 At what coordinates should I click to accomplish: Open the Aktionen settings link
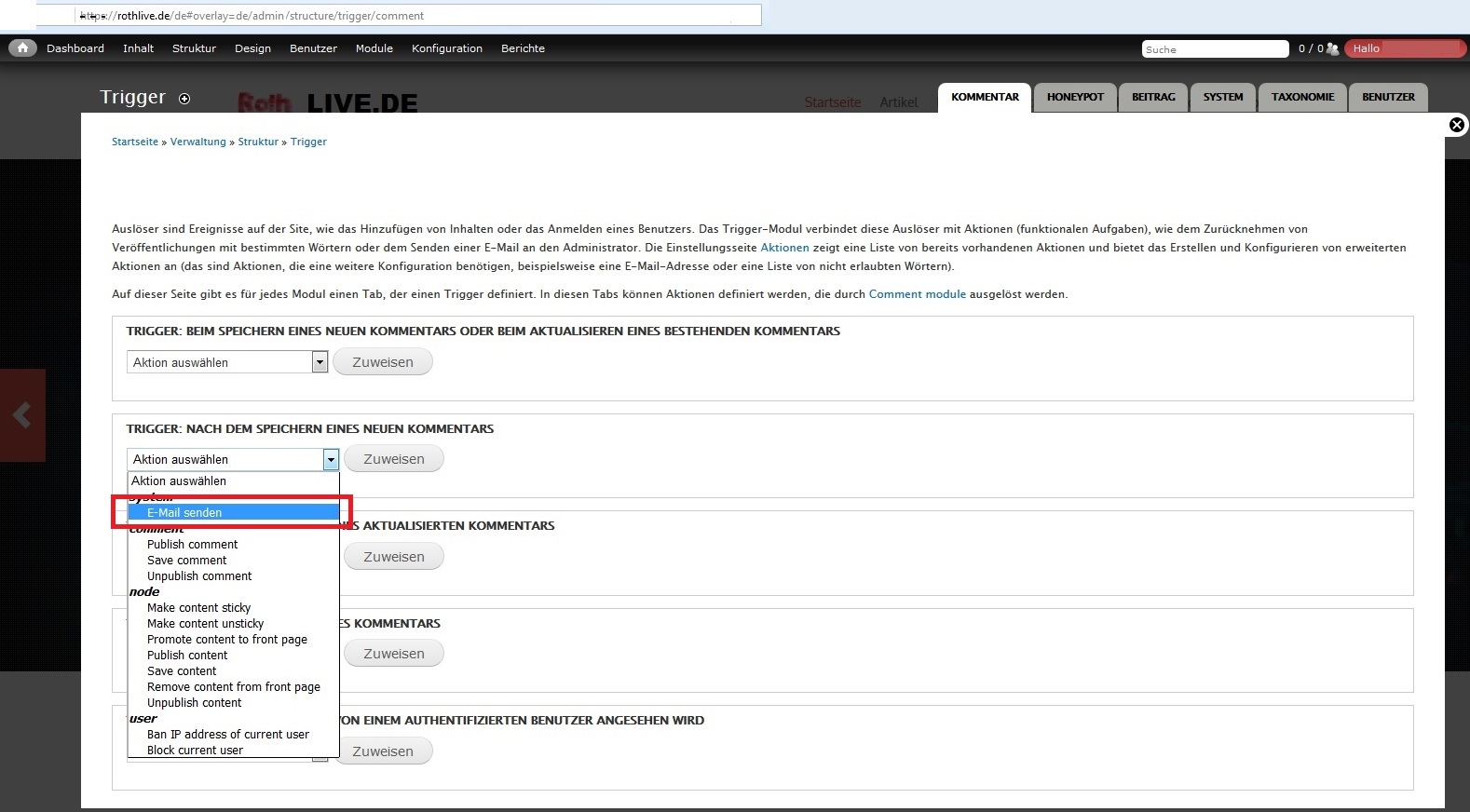784,248
